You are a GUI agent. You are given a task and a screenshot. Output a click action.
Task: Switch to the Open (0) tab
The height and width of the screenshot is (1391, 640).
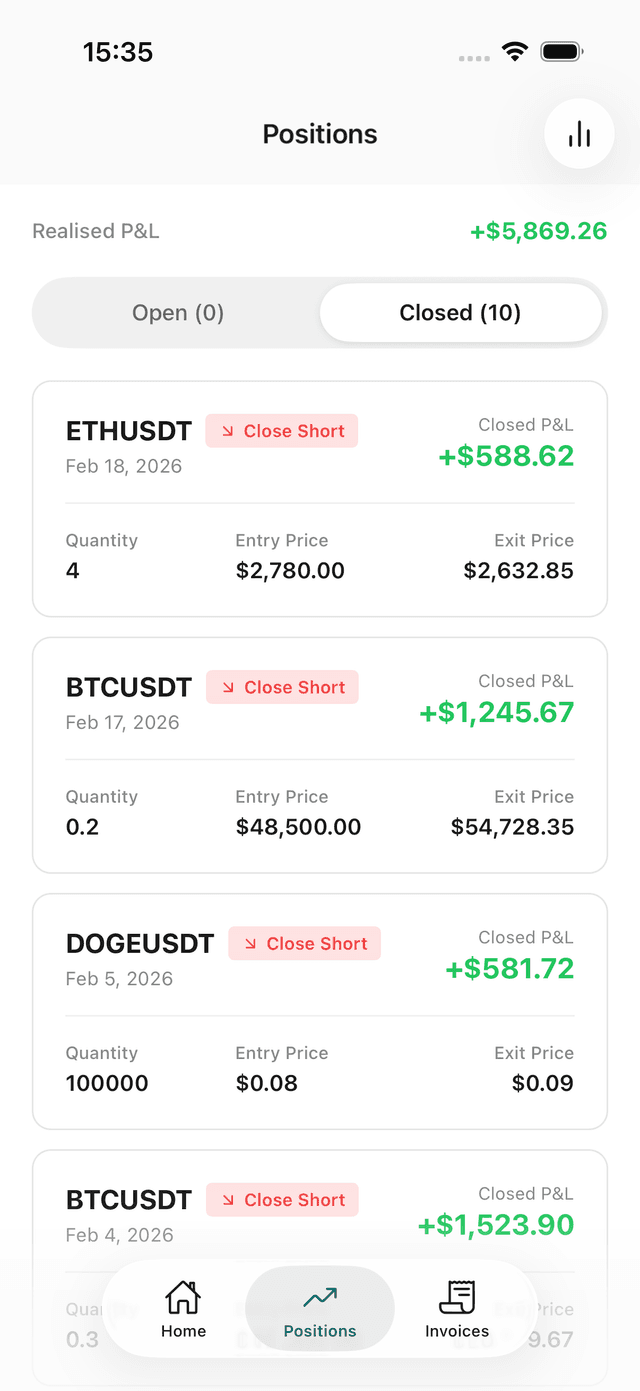[177, 312]
